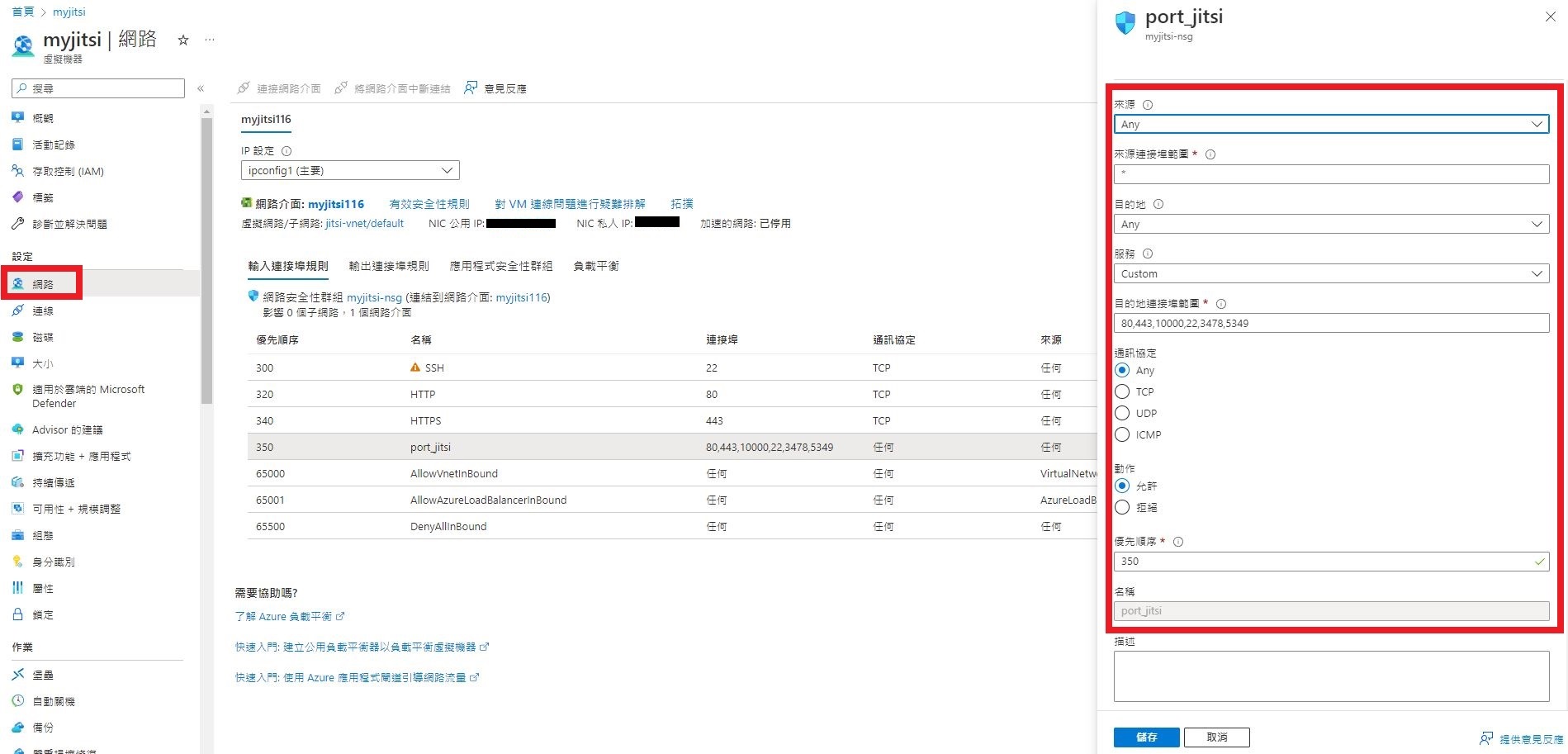
Task: Switch to 負載平衡 tab
Action: [596, 266]
